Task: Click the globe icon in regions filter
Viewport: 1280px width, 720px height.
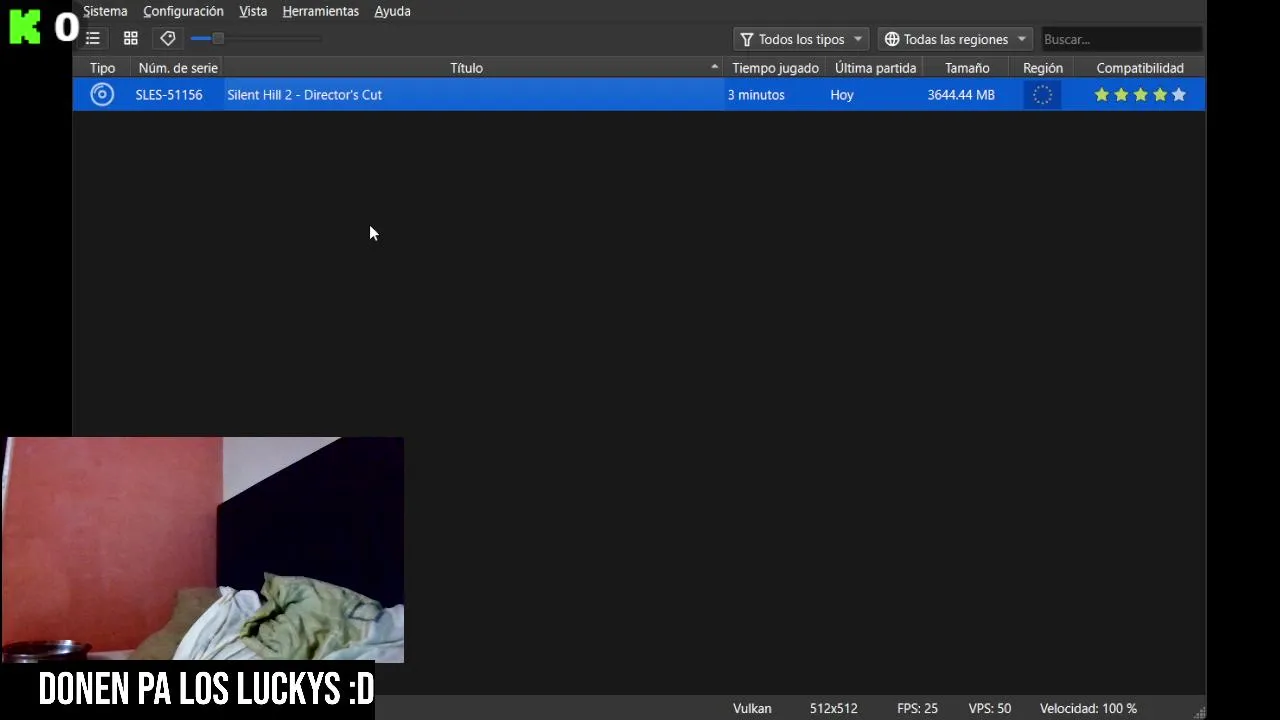Action: [892, 39]
